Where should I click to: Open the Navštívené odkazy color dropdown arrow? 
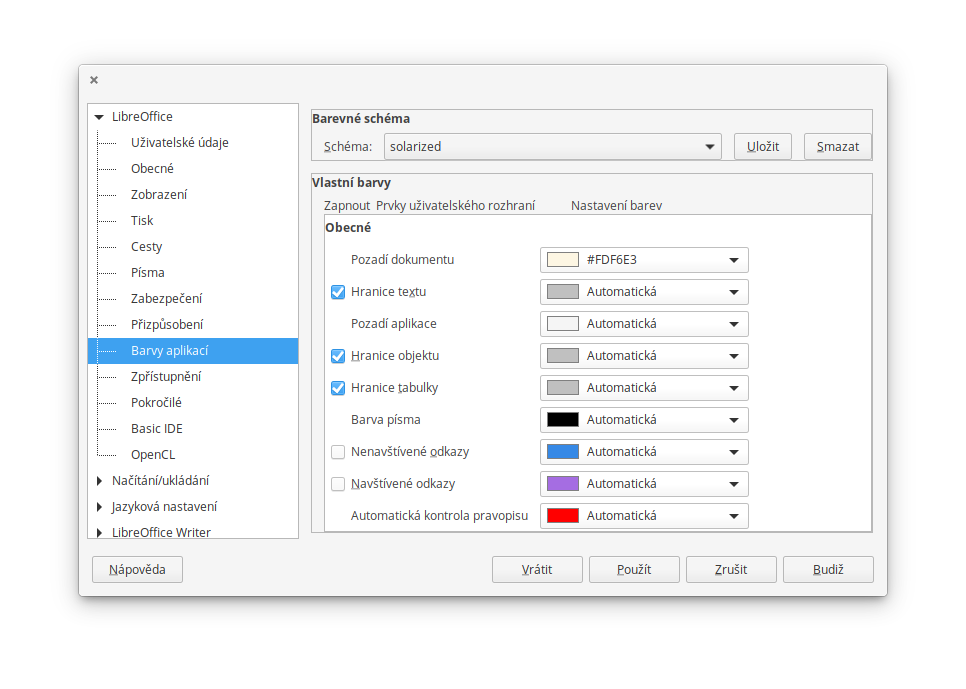click(734, 484)
